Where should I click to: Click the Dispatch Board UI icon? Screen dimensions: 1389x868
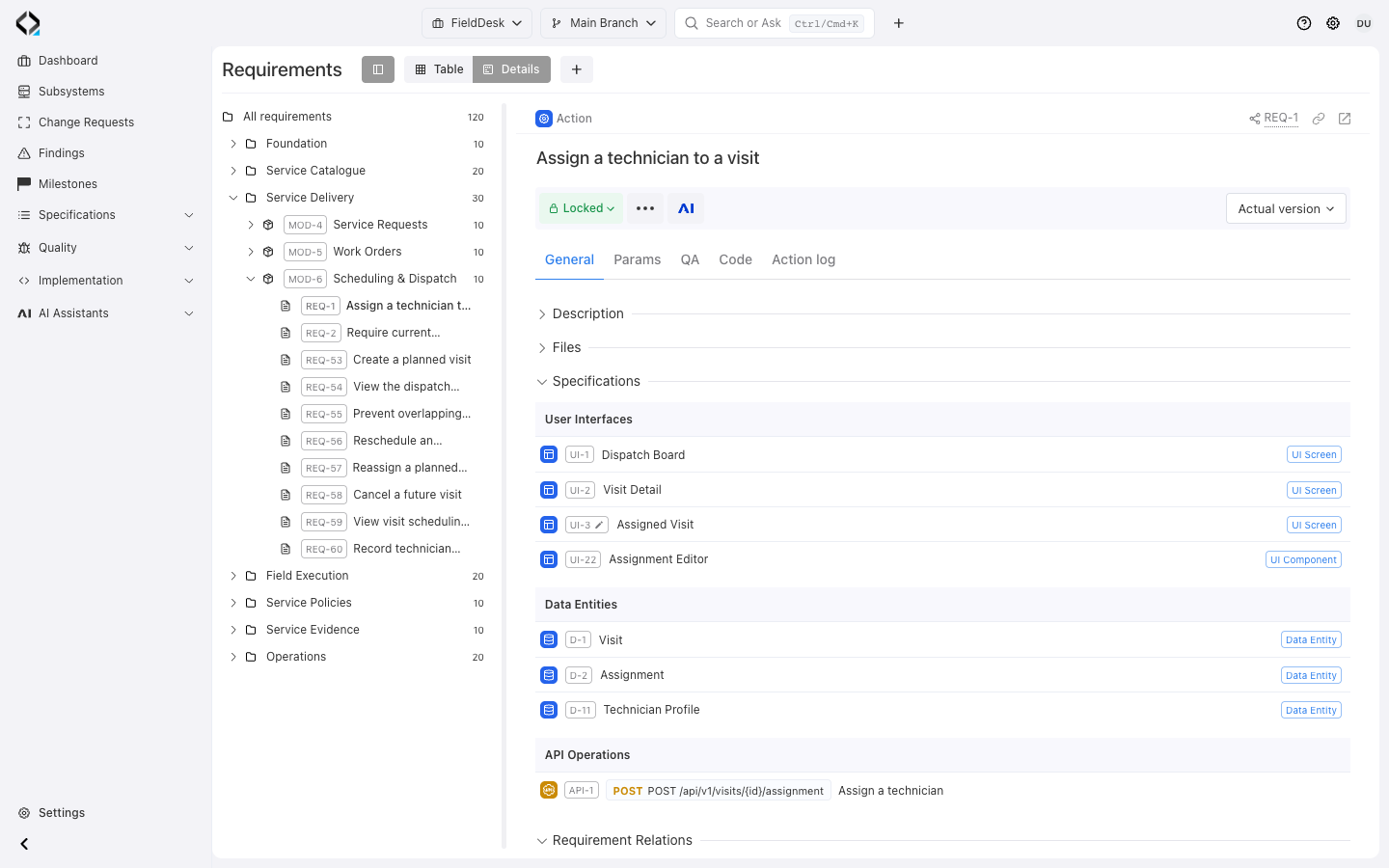coord(549,454)
